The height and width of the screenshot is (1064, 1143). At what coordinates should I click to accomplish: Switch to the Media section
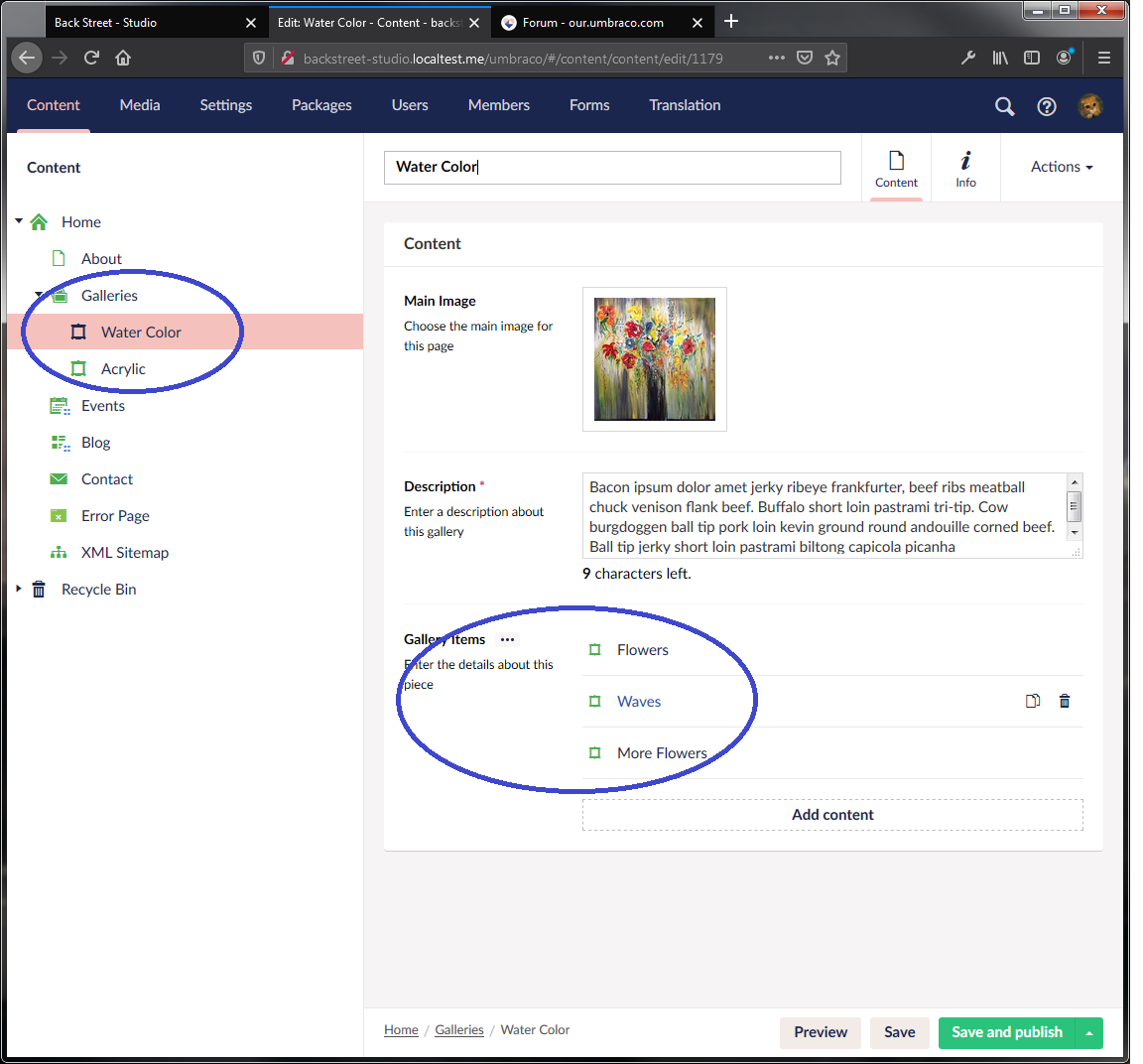[x=140, y=105]
